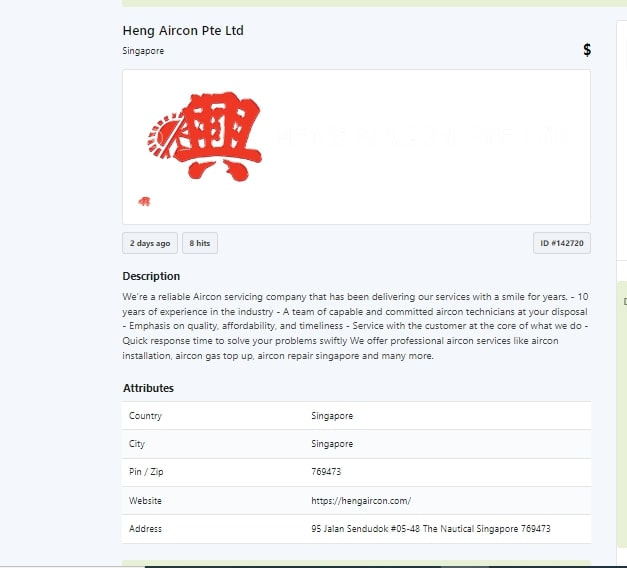627x568 pixels.
Task: Click the Website row label
Action: (145, 500)
